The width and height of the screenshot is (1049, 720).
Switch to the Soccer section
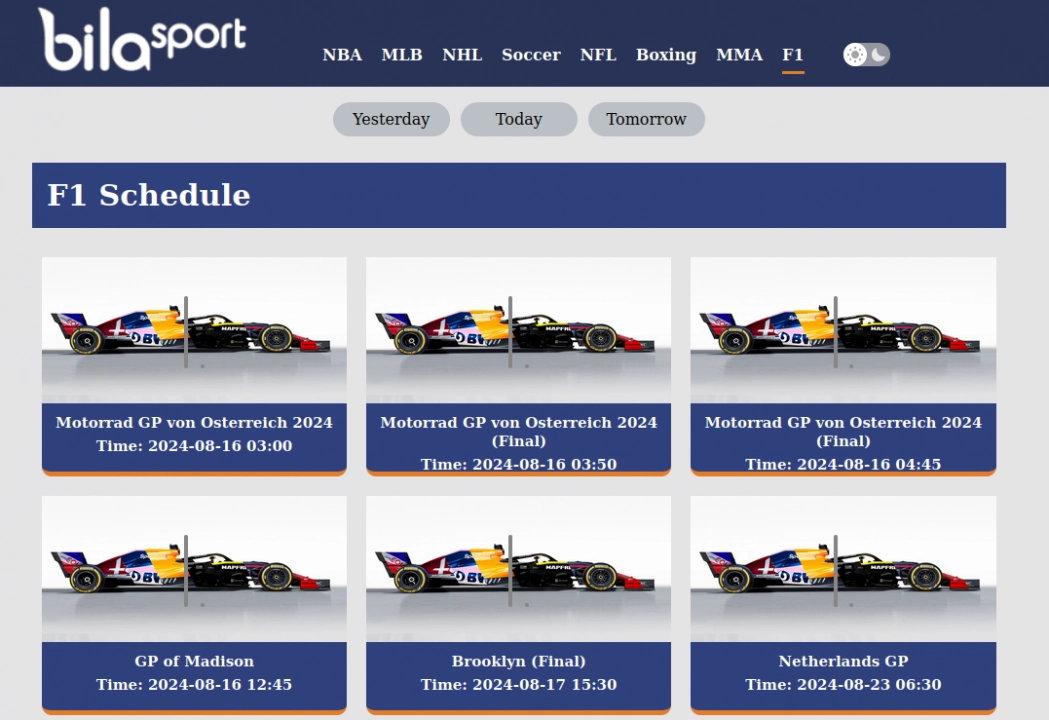pos(531,55)
